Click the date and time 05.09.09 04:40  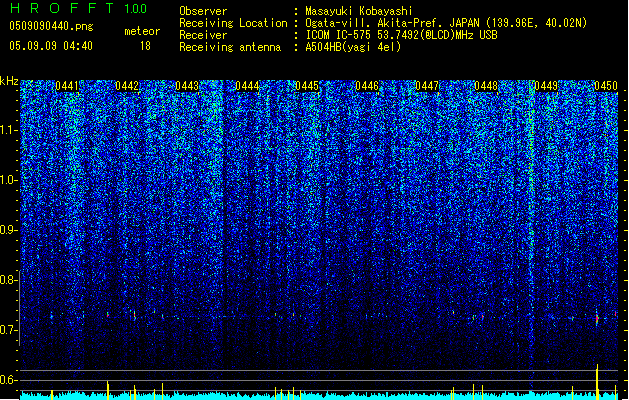pos(51,46)
